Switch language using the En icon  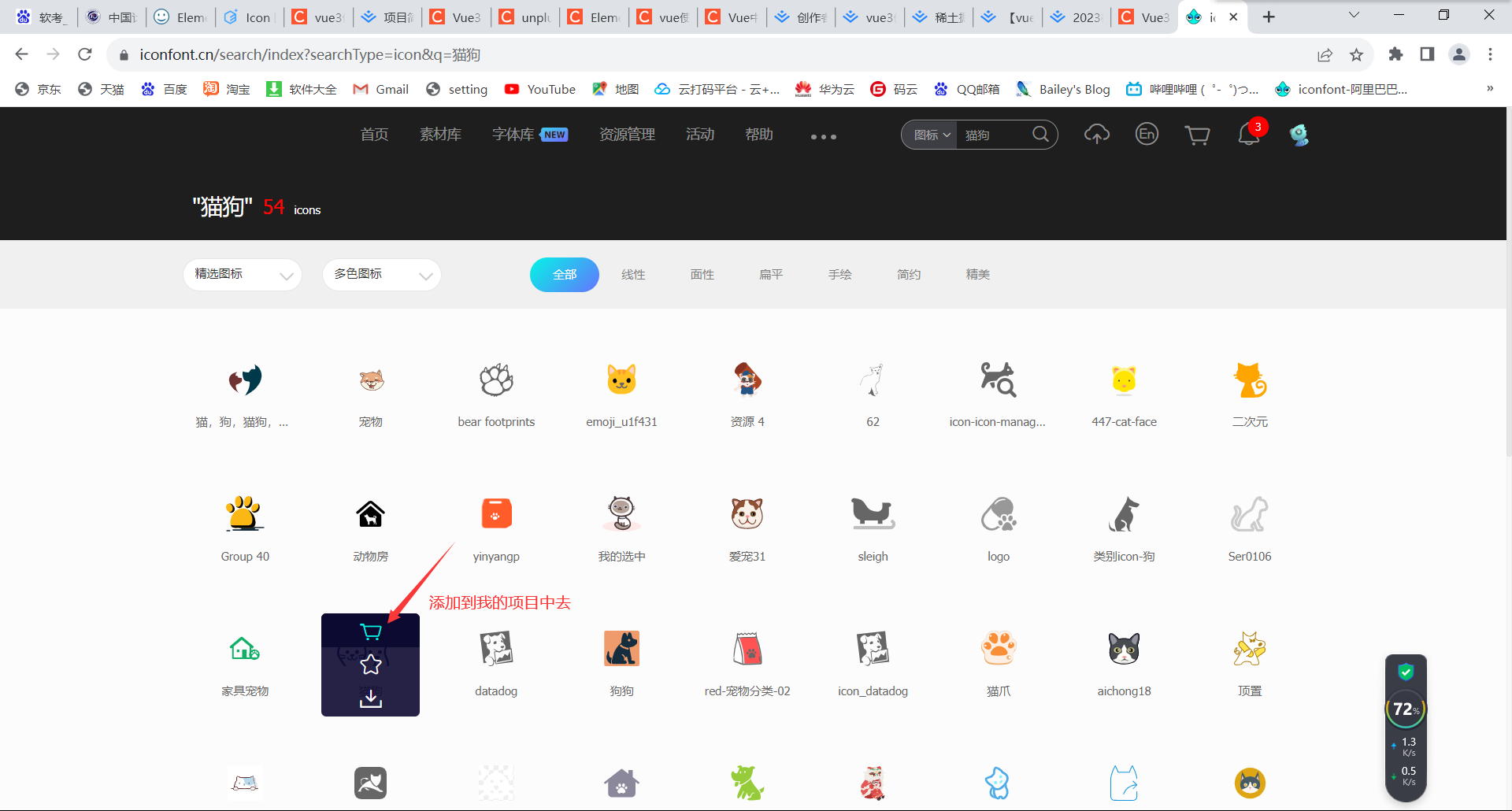[x=1147, y=135]
